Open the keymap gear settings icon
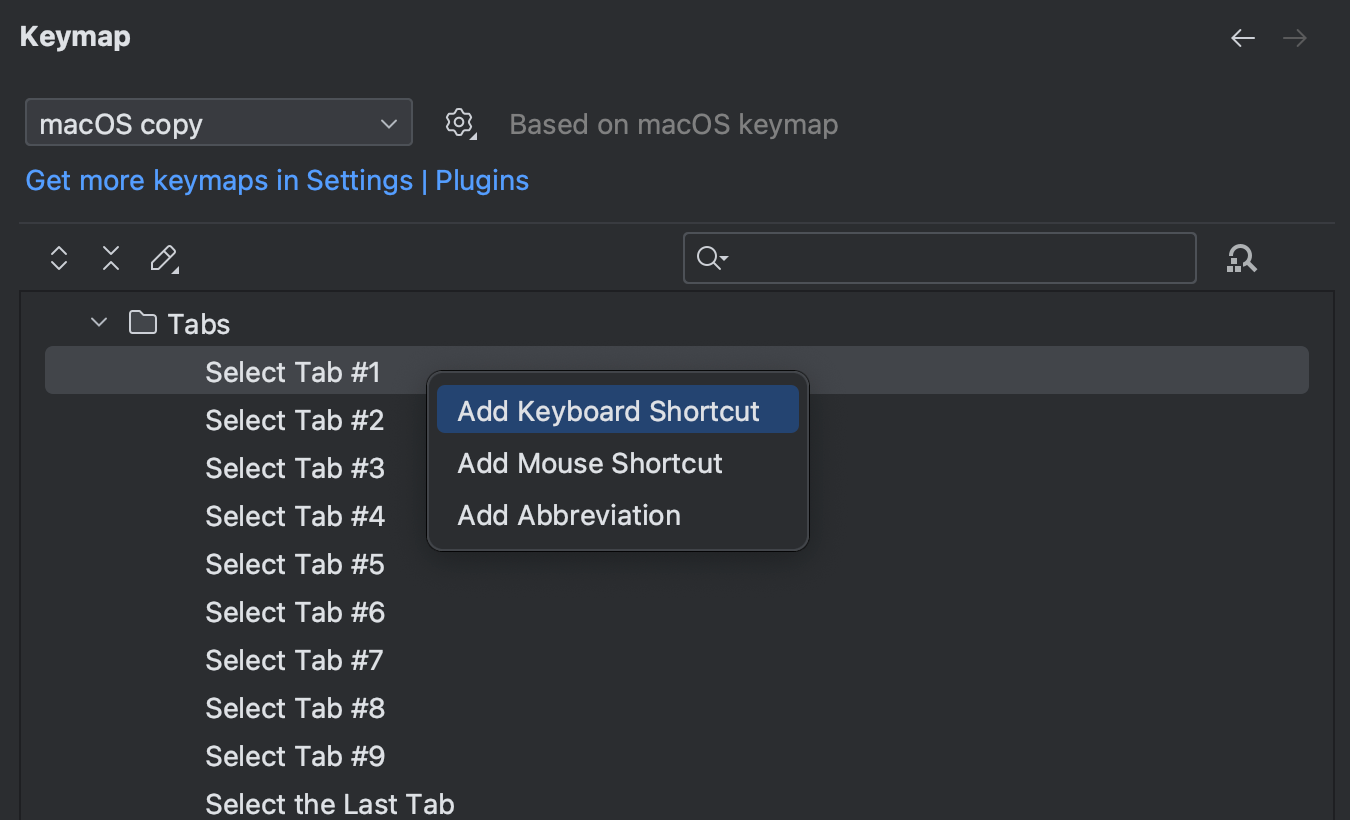This screenshot has height=820, width=1350. [x=459, y=123]
